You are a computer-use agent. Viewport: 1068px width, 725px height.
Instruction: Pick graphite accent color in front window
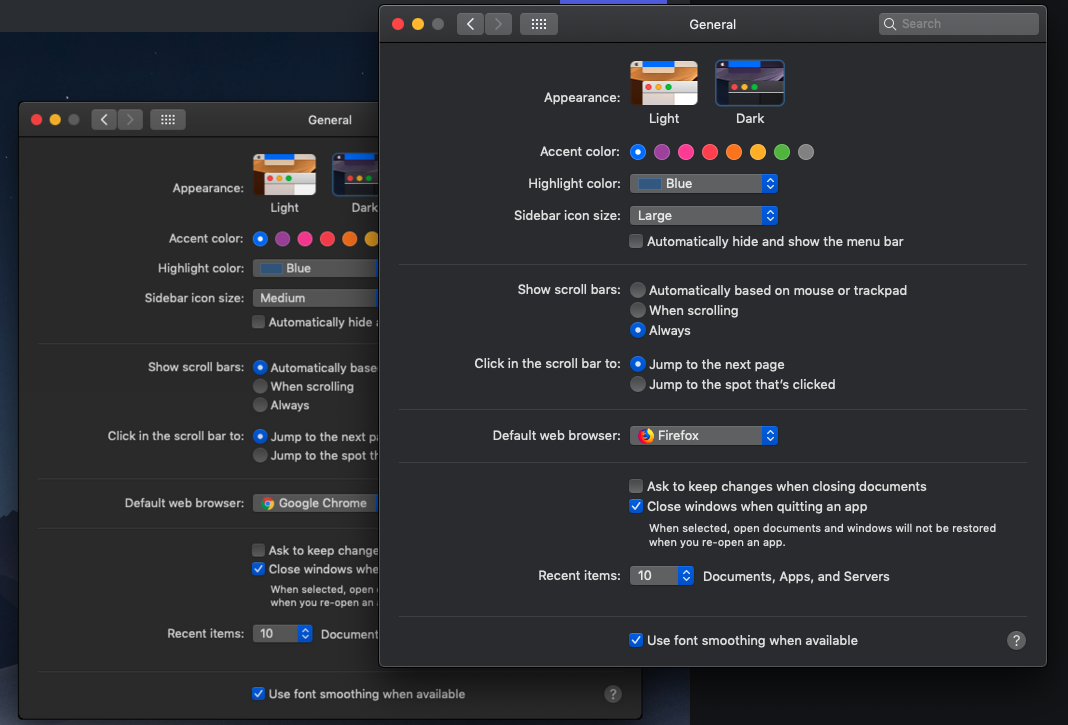806,152
